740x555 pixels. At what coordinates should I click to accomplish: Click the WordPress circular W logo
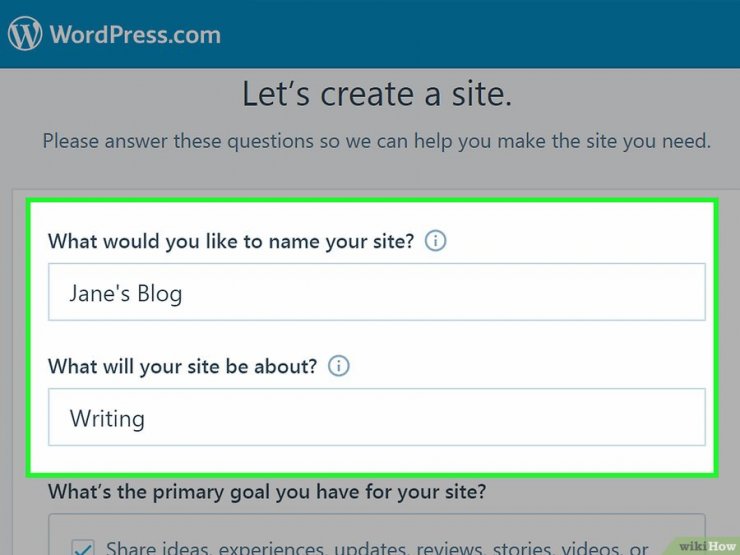pyautogui.click(x=25, y=34)
